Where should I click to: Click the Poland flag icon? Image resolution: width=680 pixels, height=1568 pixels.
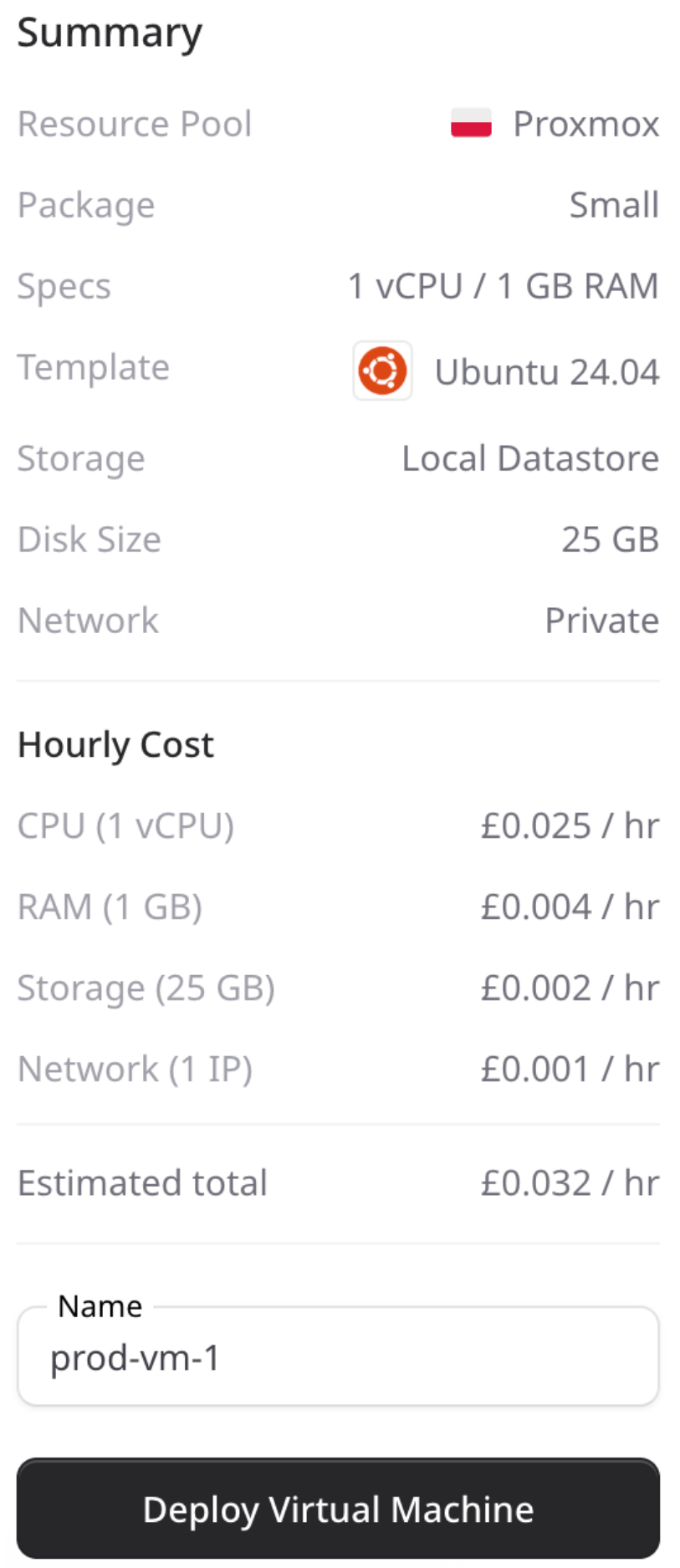(471, 123)
